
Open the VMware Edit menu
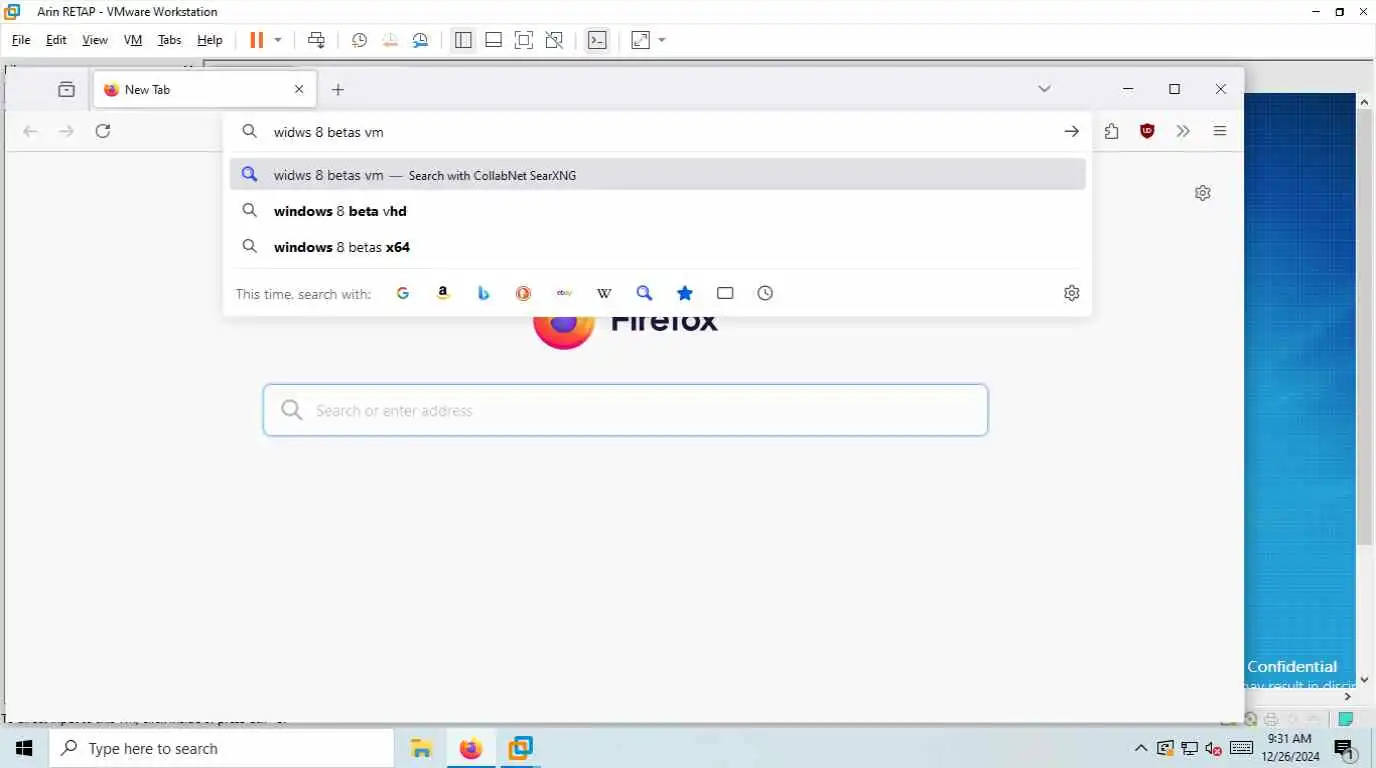[56, 40]
